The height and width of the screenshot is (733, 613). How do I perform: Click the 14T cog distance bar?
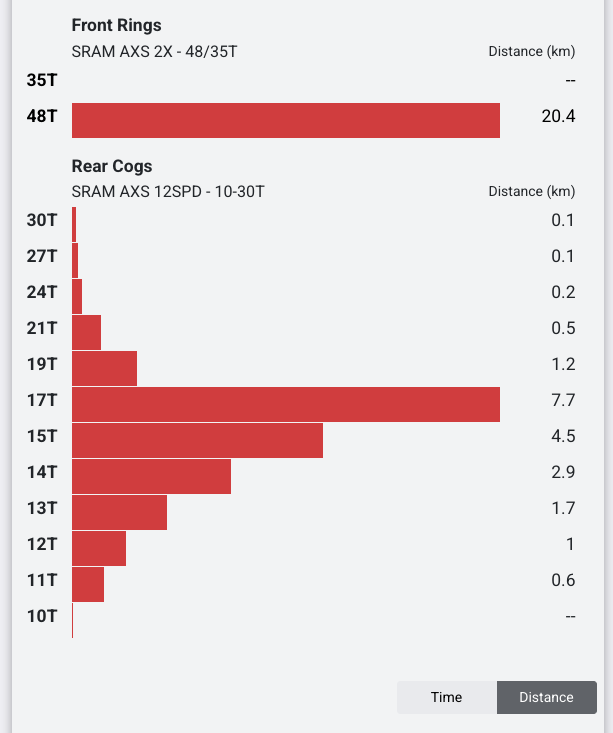pos(151,476)
